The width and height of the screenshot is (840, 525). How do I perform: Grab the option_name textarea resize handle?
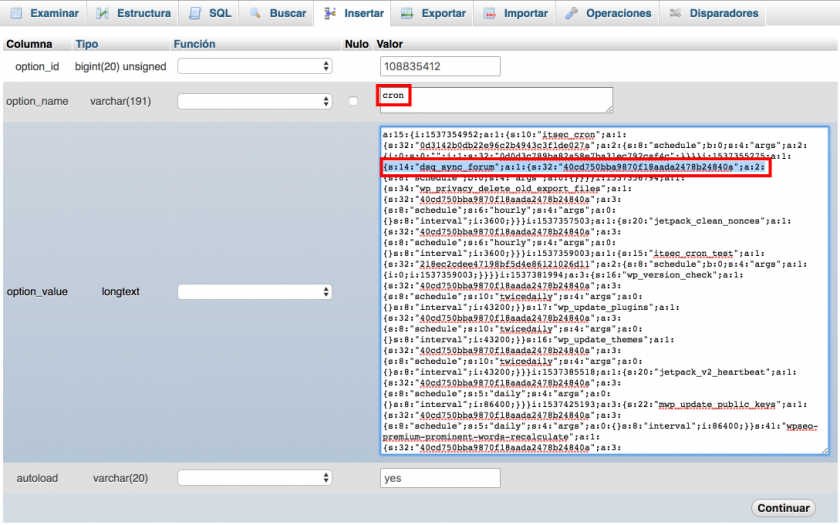[608, 109]
